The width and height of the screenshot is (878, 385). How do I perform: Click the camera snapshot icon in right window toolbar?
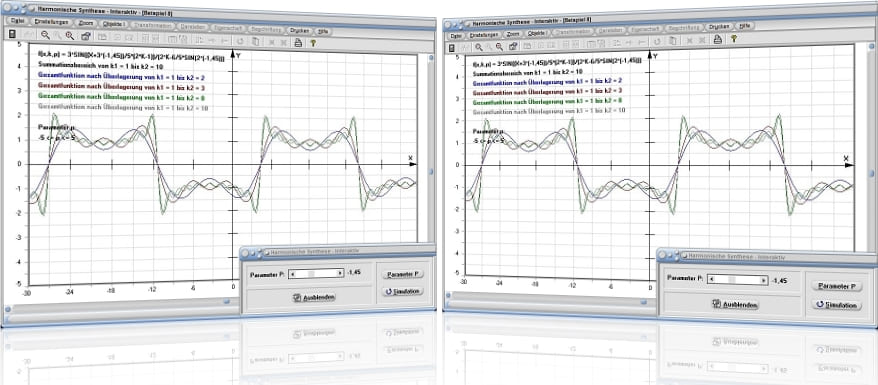click(512, 46)
